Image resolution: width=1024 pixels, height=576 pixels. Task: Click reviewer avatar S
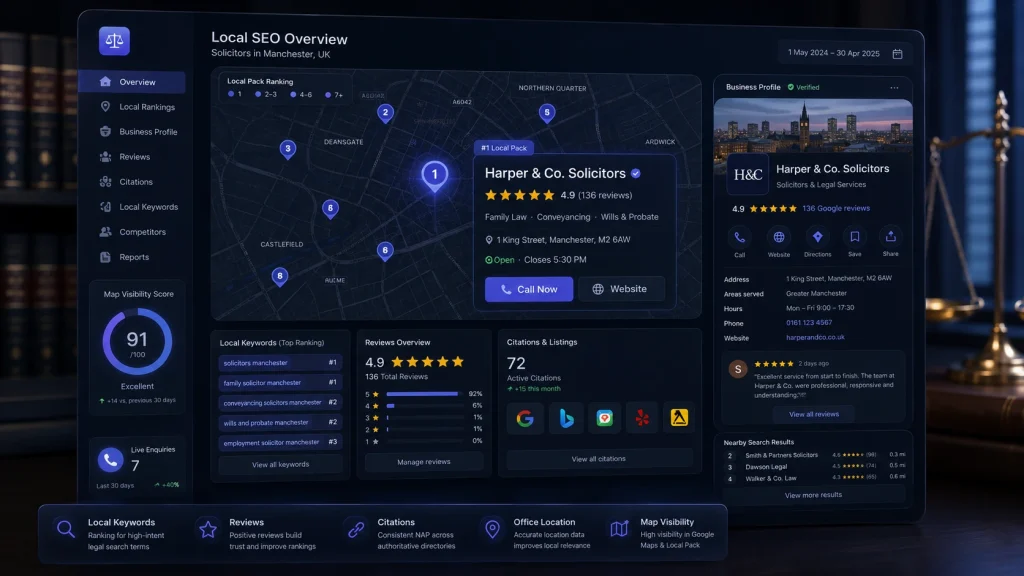(x=738, y=369)
